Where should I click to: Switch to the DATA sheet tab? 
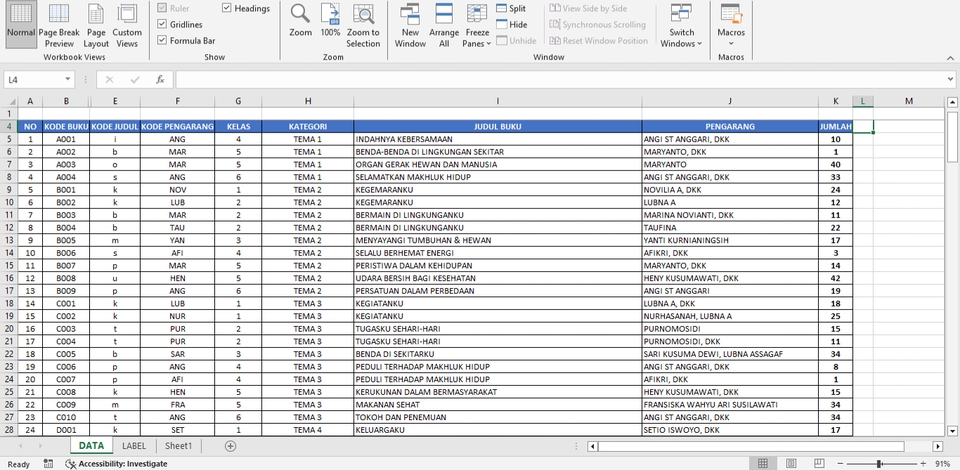click(91, 446)
